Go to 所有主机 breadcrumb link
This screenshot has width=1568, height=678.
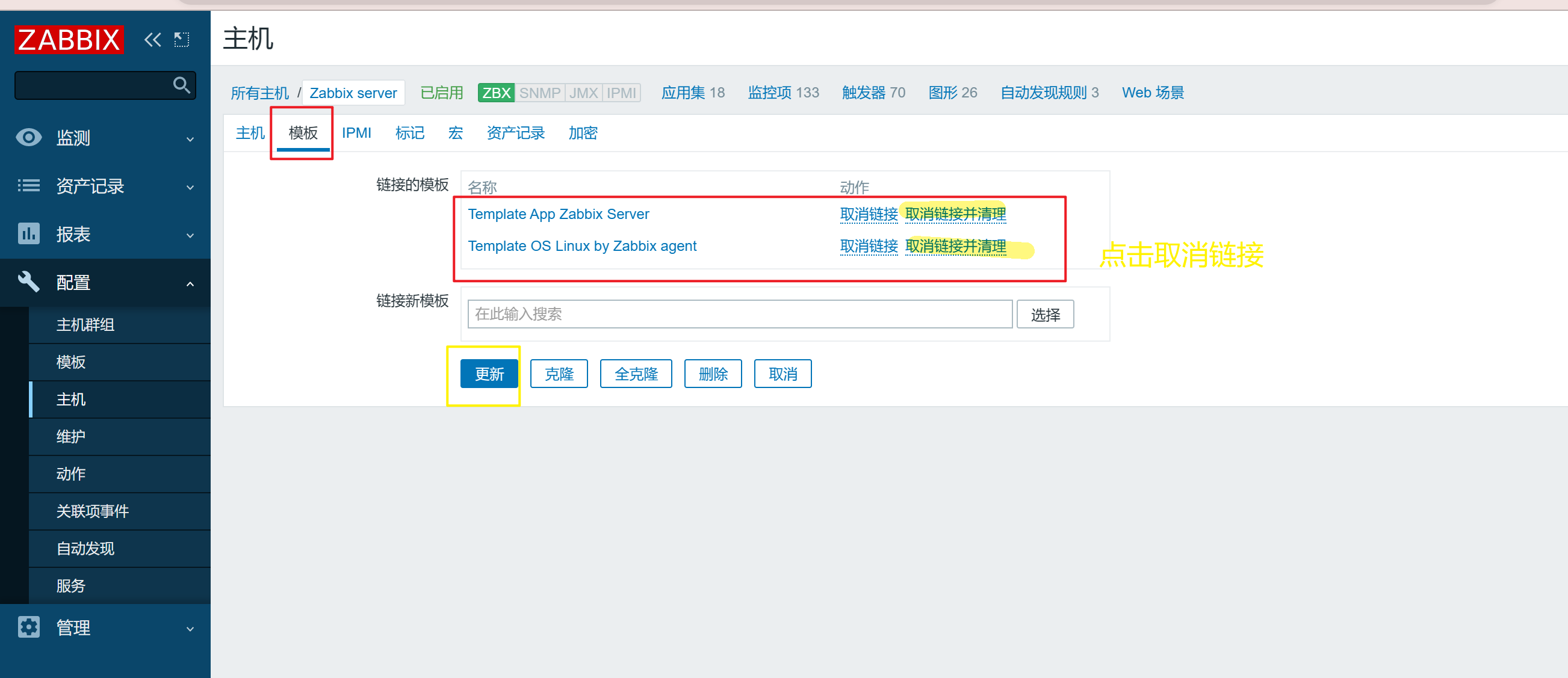(260, 93)
